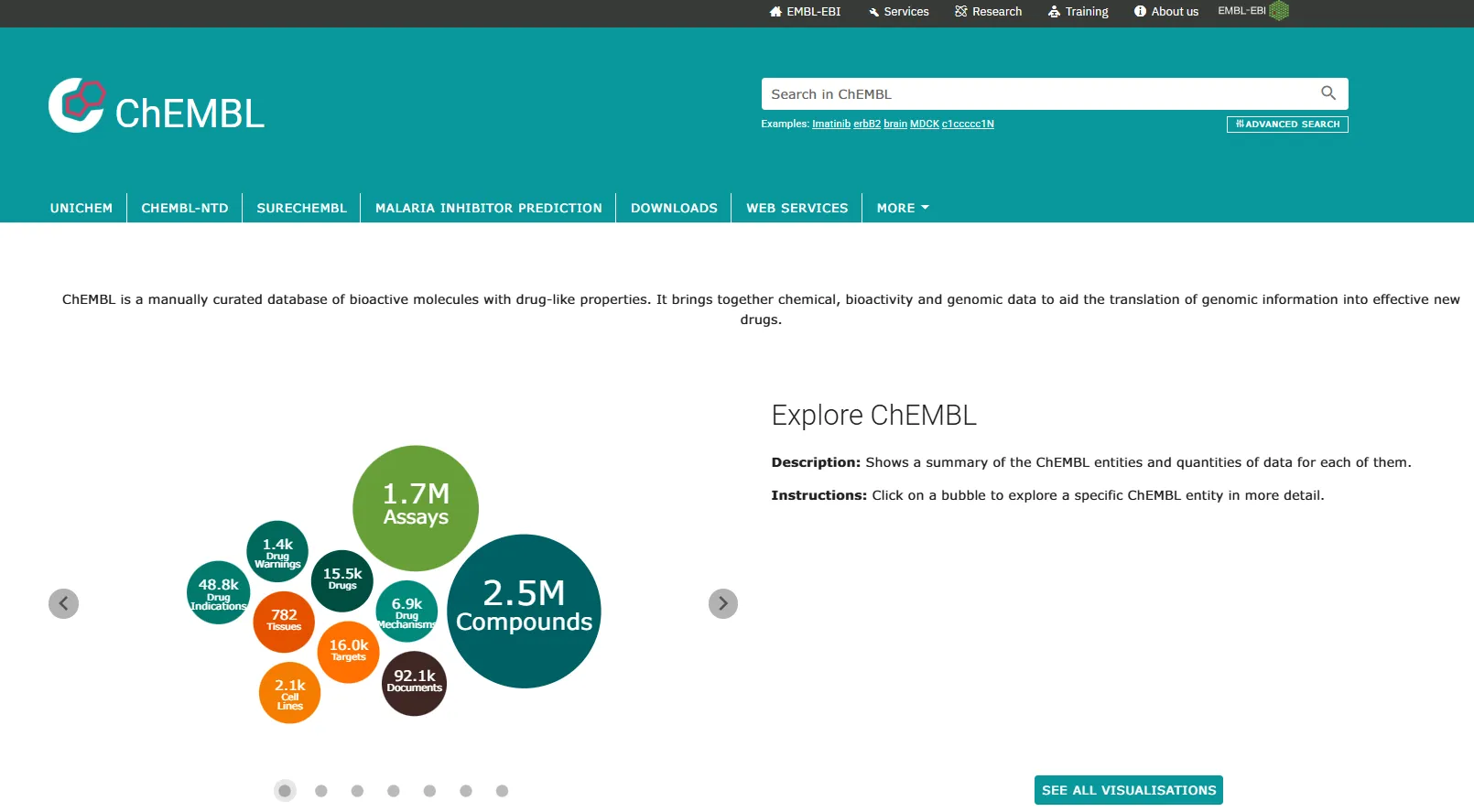Screen dimensions: 1474x812
Task: Click the See All Visualisations button
Action: pyautogui.click(x=1128, y=790)
